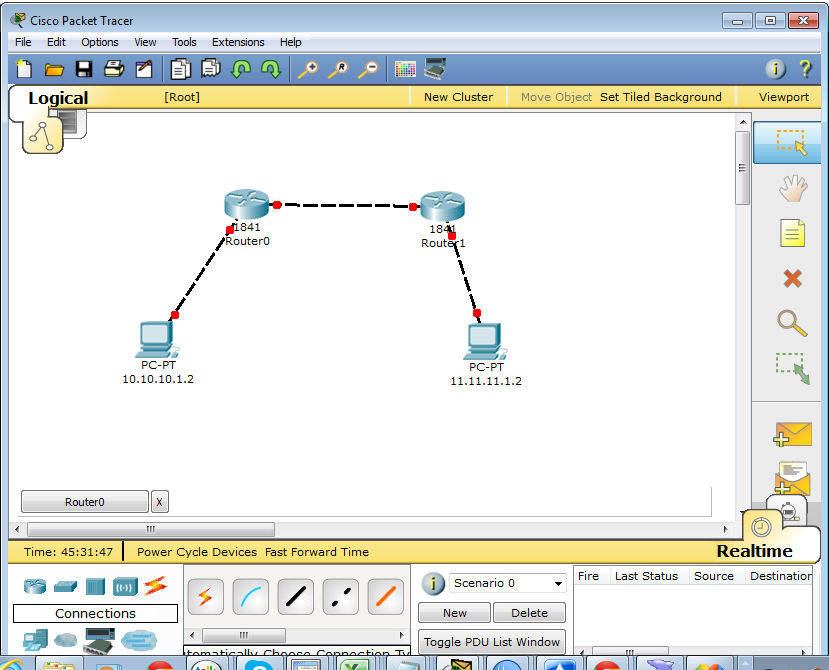Click the Help question mark icon
The width and height of the screenshot is (829, 670).
805,69
